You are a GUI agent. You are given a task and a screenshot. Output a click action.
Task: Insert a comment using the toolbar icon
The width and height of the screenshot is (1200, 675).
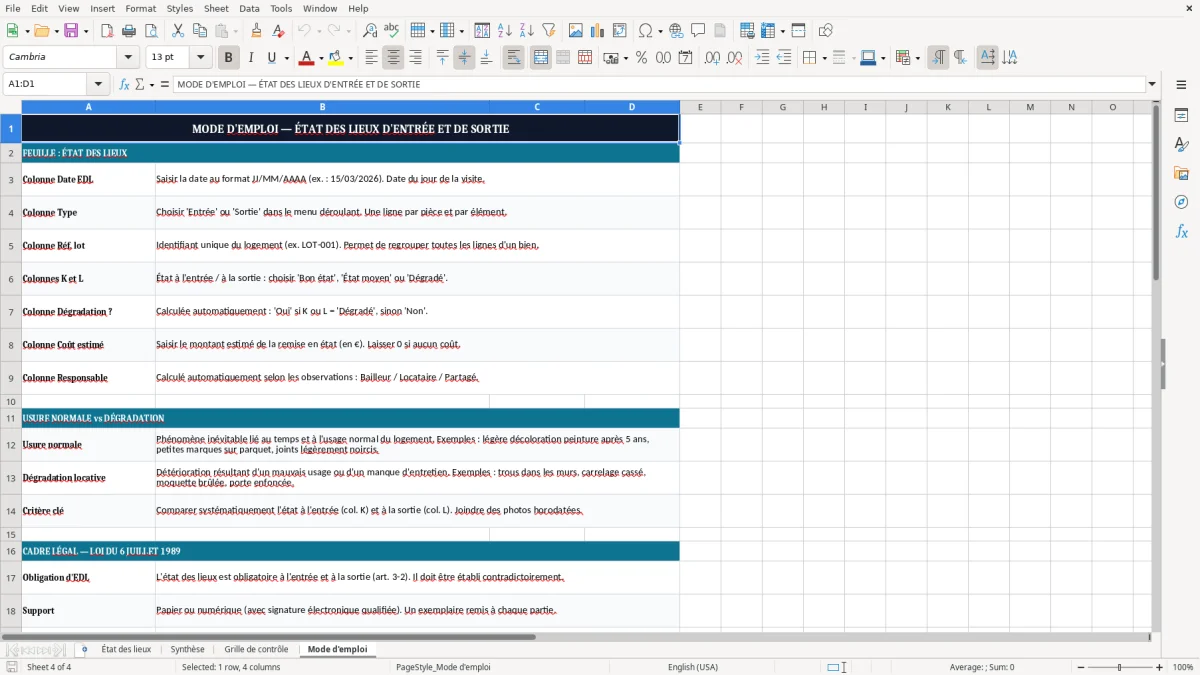(x=698, y=31)
